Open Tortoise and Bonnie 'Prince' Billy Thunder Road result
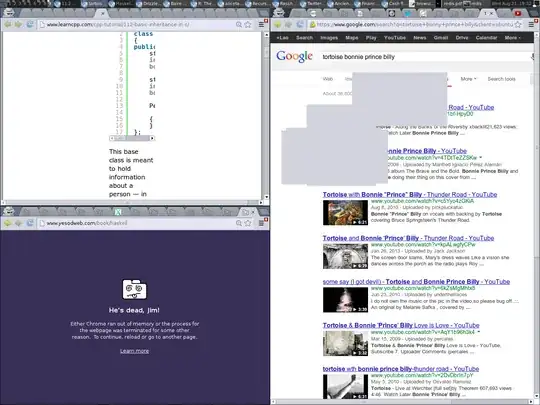The width and height of the screenshot is (540, 405). point(408,238)
